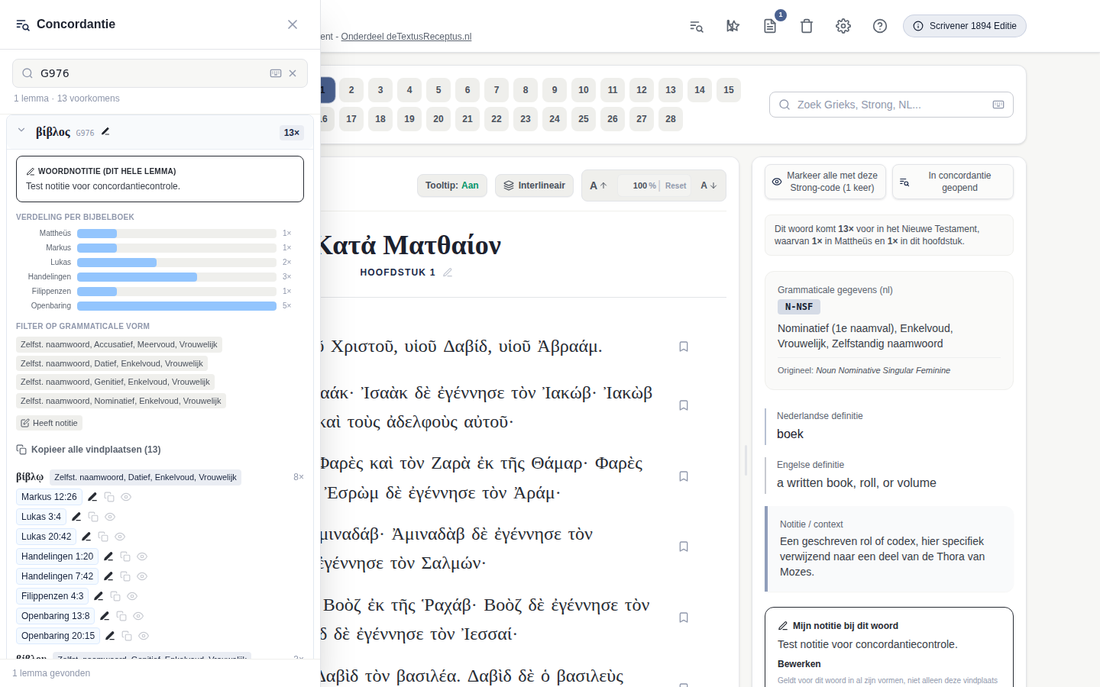Copy the Filippenzen 4:3 reference

coord(115,596)
